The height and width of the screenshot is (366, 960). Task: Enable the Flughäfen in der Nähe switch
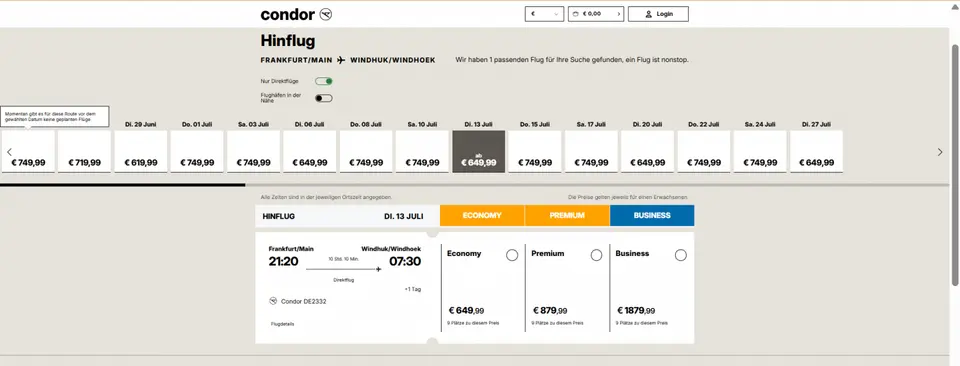pos(324,98)
